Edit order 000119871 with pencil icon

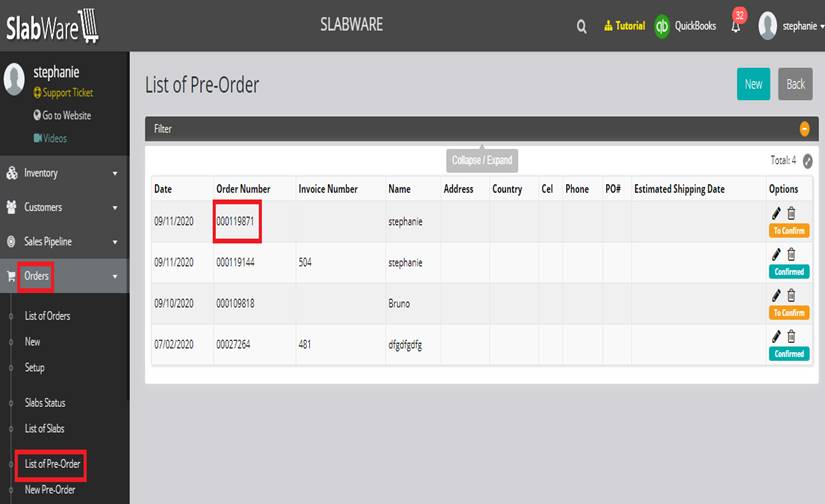pyautogui.click(x=776, y=213)
